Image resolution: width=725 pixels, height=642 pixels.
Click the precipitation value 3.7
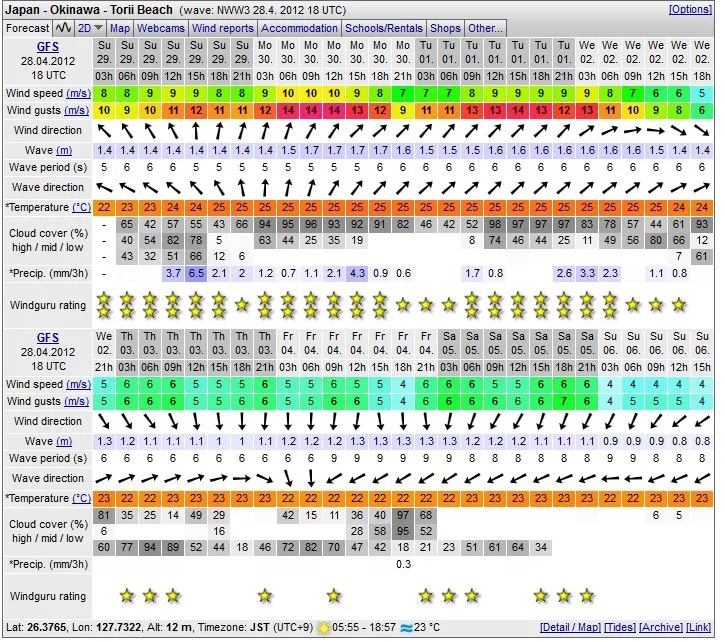pyautogui.click(x=173, y=273)
